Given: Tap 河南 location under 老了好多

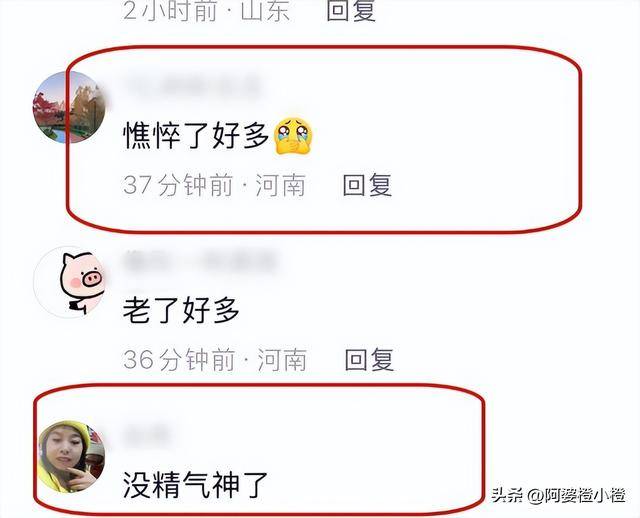Looking at the screenshot, I should click(282, 360).
